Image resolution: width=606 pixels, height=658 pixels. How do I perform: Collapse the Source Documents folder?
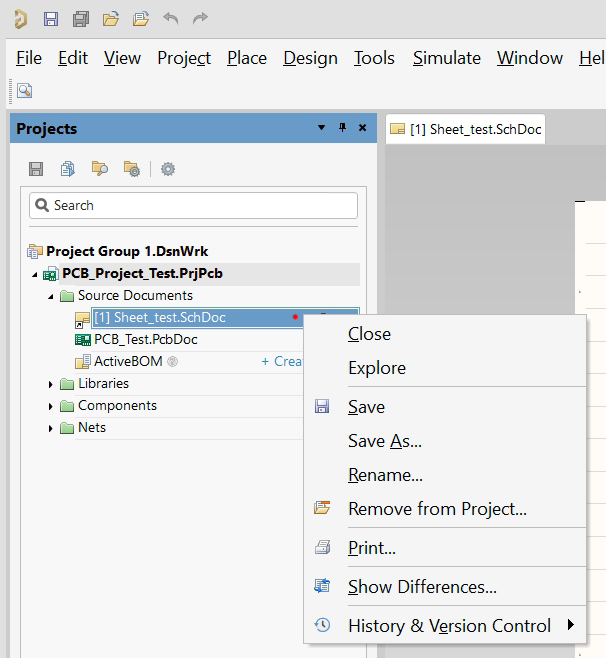pyautogui.click(x=51, y=297)
